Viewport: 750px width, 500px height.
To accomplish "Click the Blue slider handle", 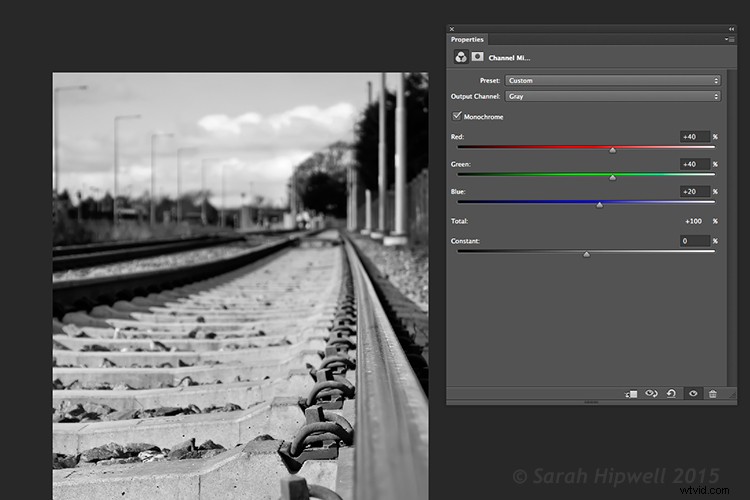I will pos(599,205).
